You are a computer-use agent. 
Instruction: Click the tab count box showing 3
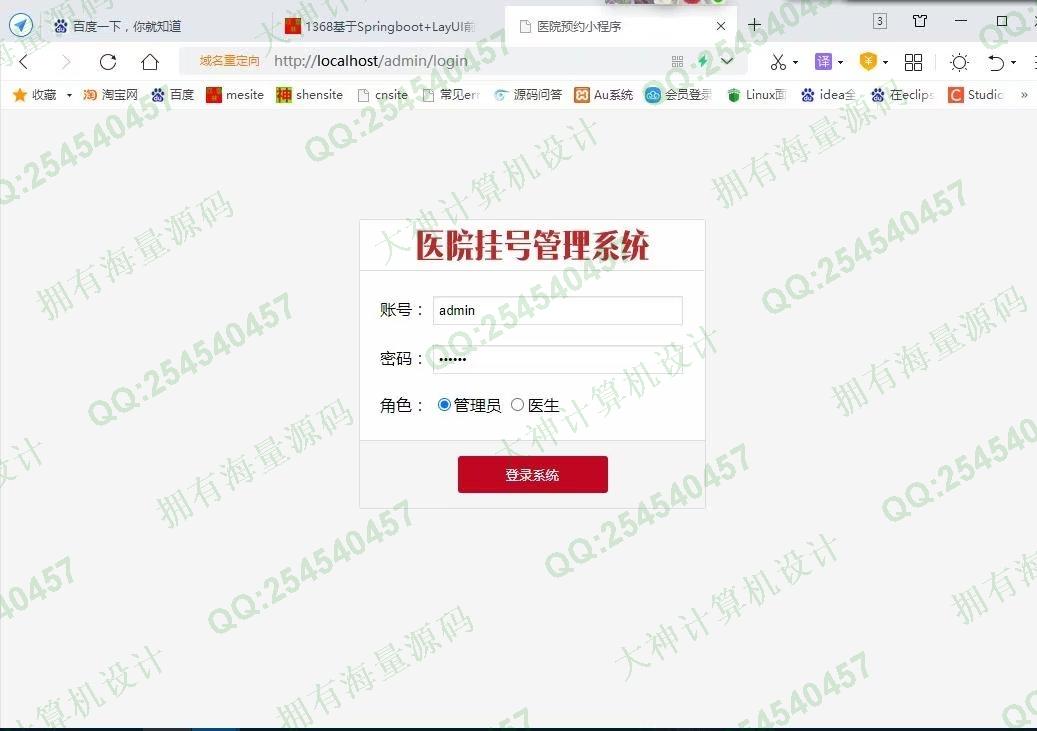point(880,21)
